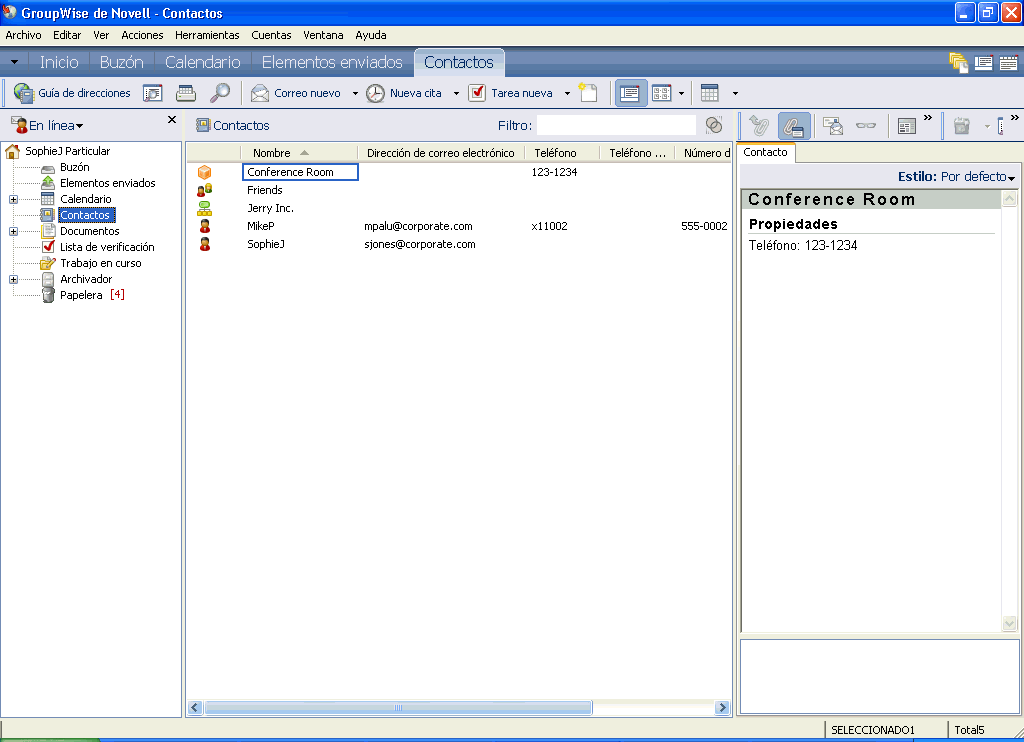Expand the Archivador tree node
The height and width of the screenshot is (742, 1024).
pos(13,280)
